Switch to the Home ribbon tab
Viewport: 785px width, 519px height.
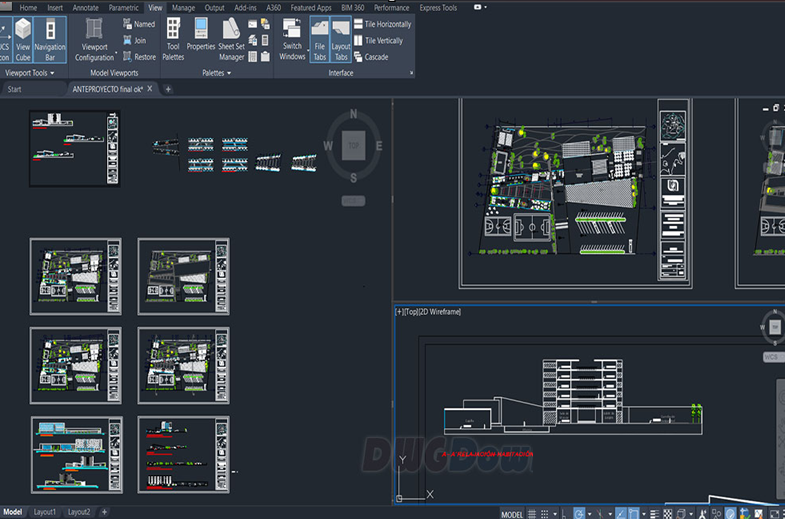click(x=28, y=8)
